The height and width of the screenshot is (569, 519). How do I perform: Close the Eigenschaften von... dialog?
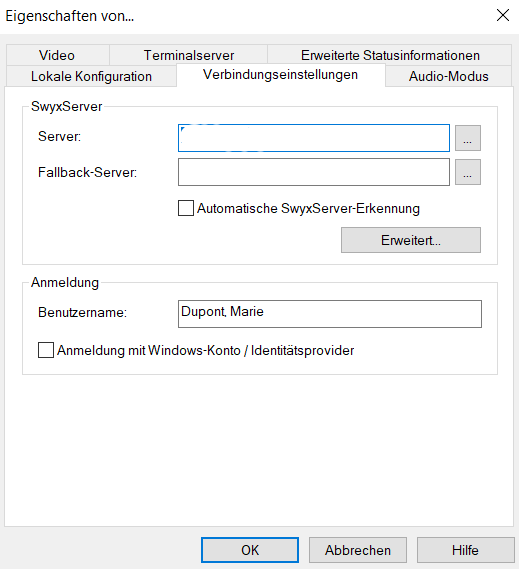click(x=503, y=15)
